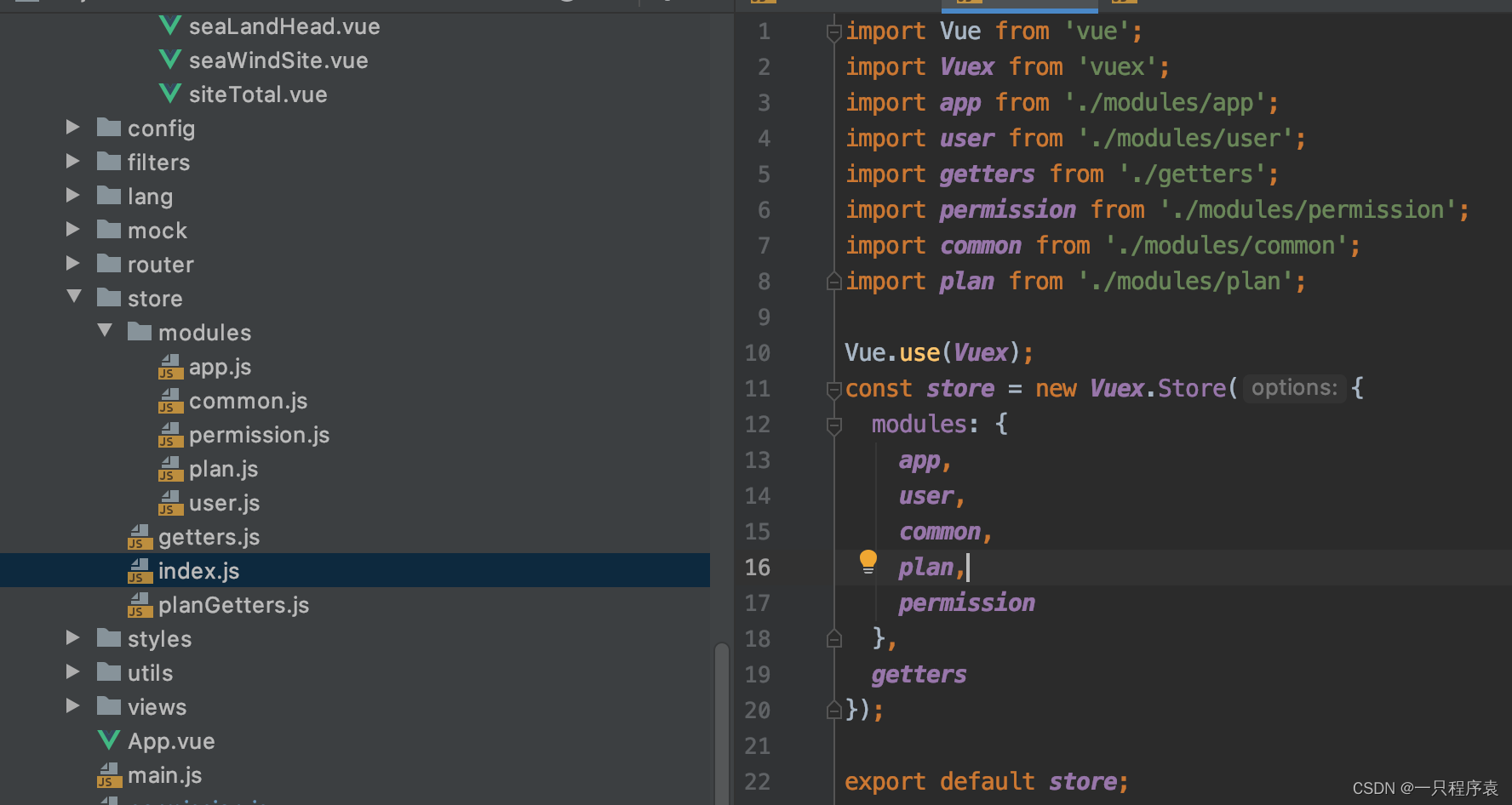Open app.js in the project tree
This screenshot has width=1512, height=805.
coord(220,367)
